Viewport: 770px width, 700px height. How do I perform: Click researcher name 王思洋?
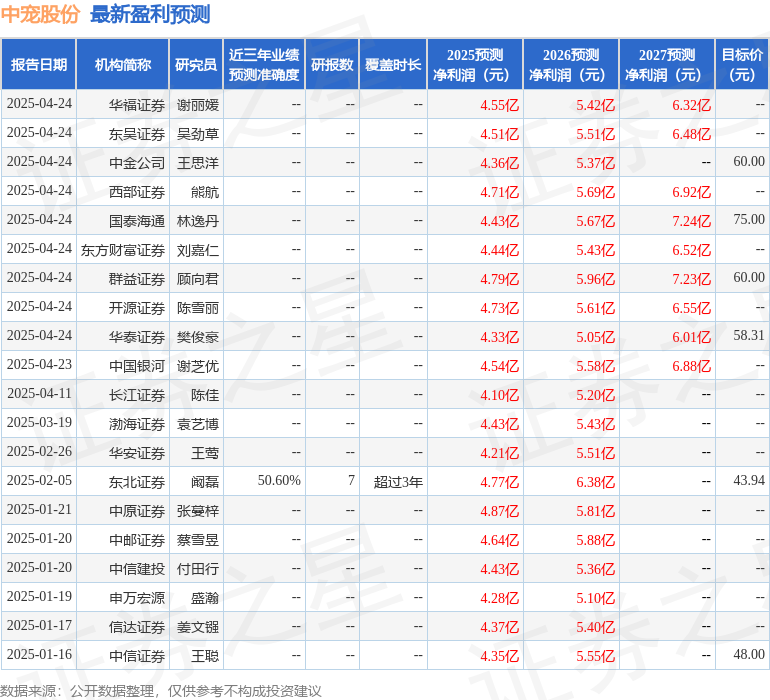click(x=197, y=163)
